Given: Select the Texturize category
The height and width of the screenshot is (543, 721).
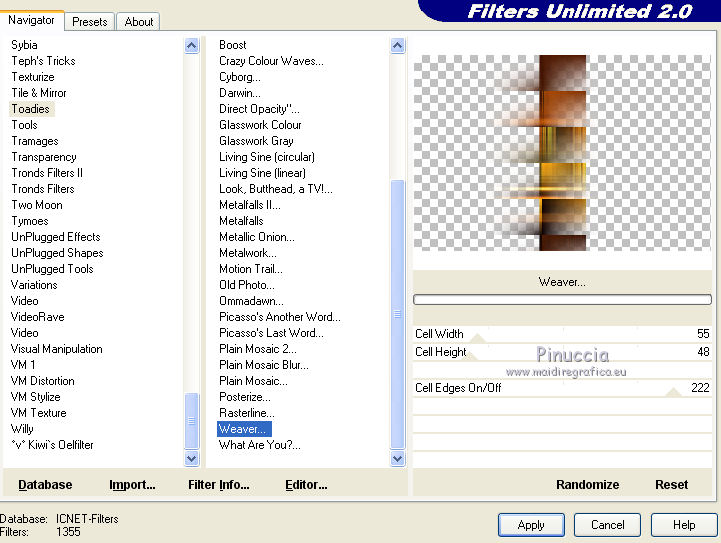Looking at the screenshot, I should [x=33, y=77].
